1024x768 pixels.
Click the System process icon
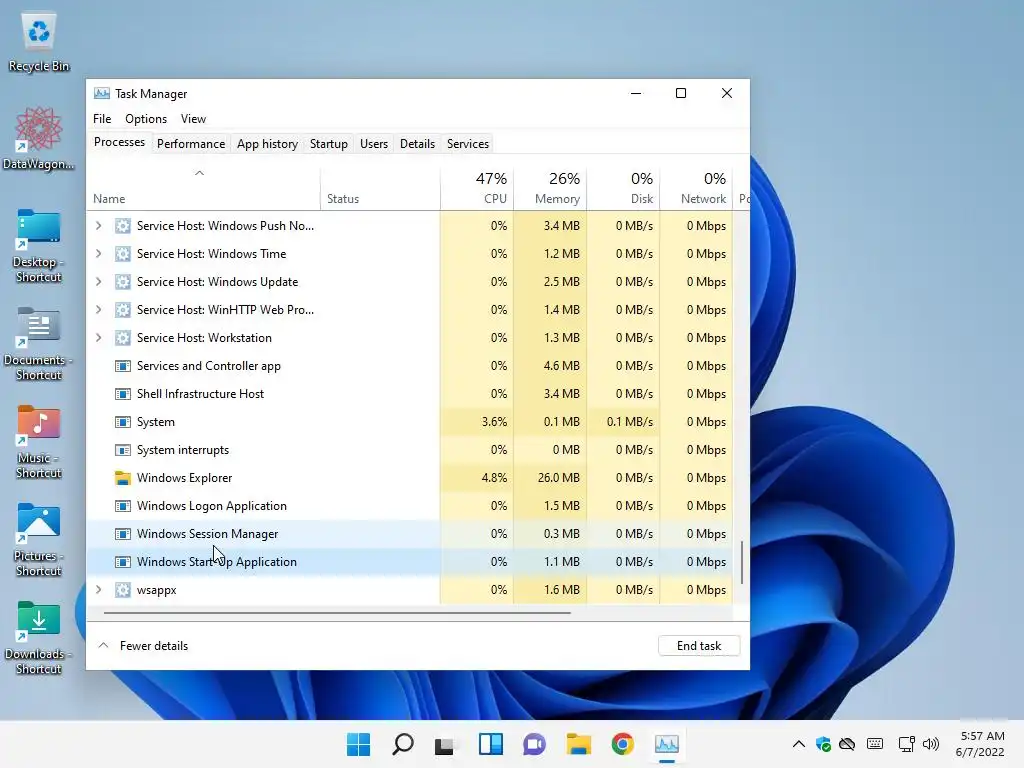pos(122,422)
